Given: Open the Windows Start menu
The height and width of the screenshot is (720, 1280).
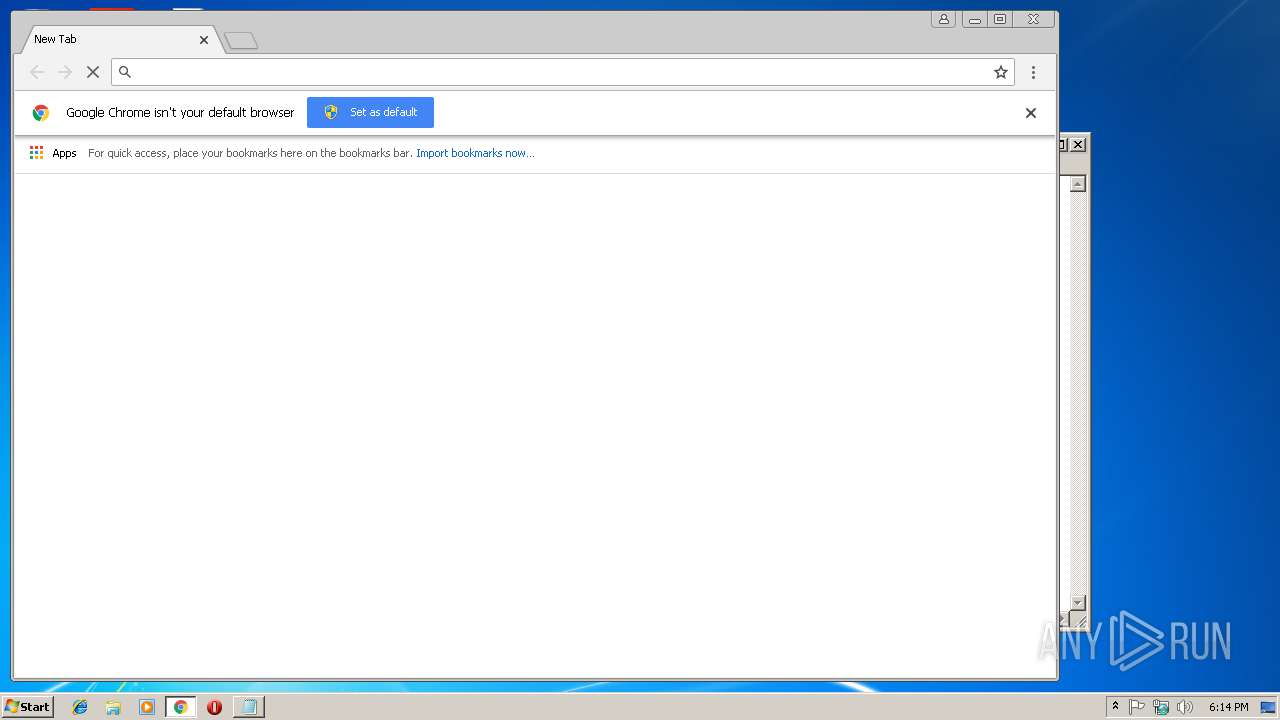Looking at the screenshot, I should (x=27, y=707).
